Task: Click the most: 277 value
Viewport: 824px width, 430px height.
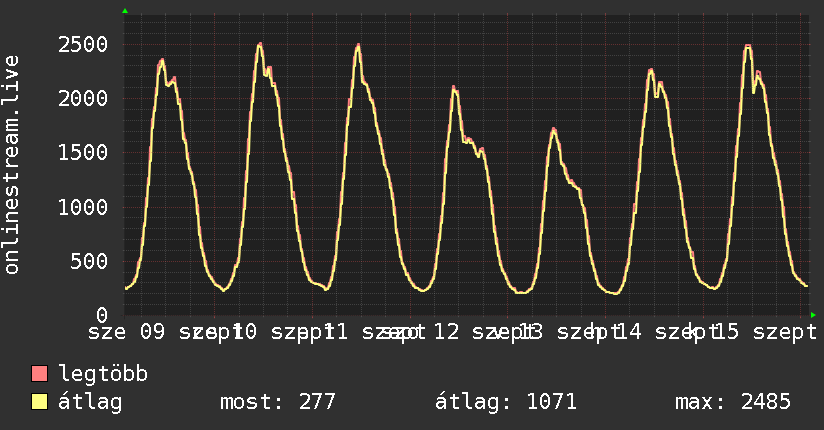Action: pos(277,402)
